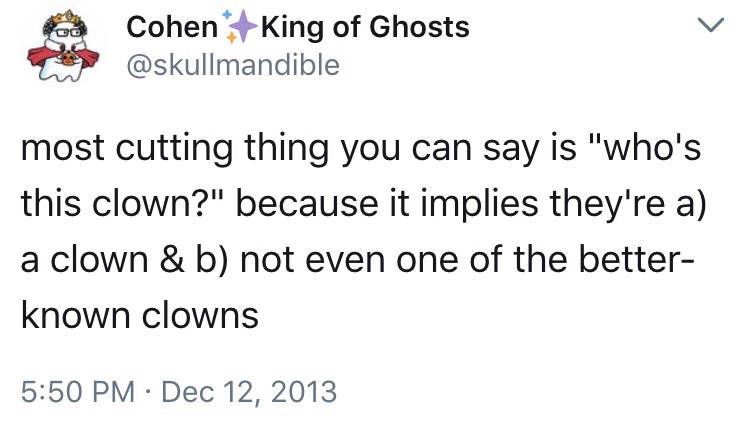Viewport: 750px width, 428px height.
Task: Click the word 'known' on last line
Action: pyautogui.click(x=69, y=315)
